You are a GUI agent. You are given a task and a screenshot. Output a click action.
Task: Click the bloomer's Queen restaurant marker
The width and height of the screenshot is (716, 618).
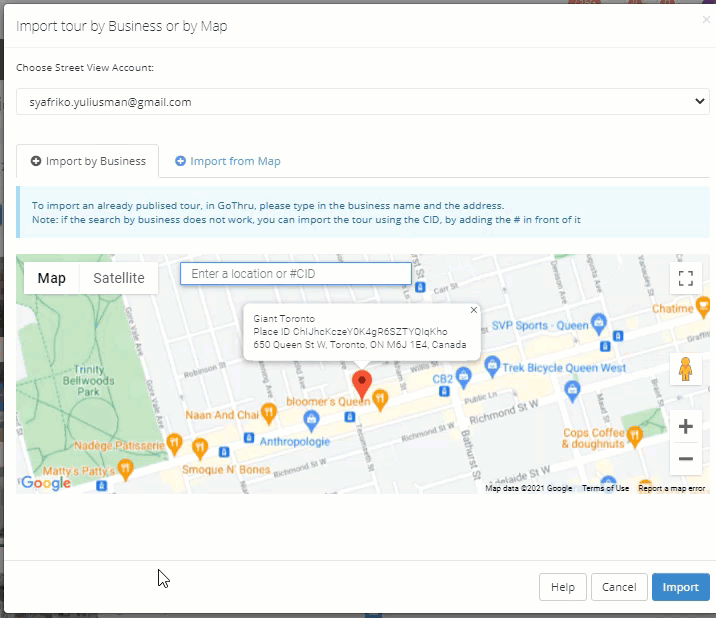tap(380, 400)
